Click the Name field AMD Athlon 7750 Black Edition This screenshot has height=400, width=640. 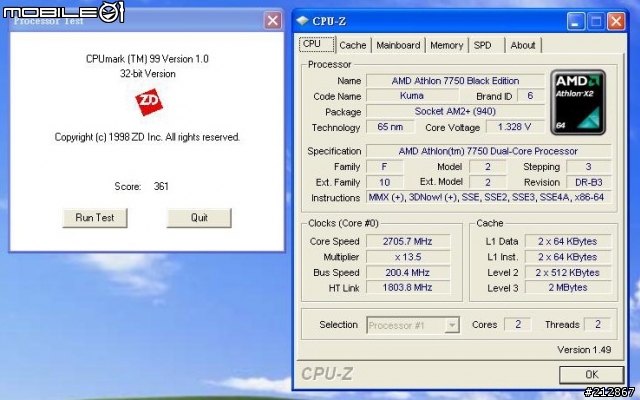(x=455, y=81)
